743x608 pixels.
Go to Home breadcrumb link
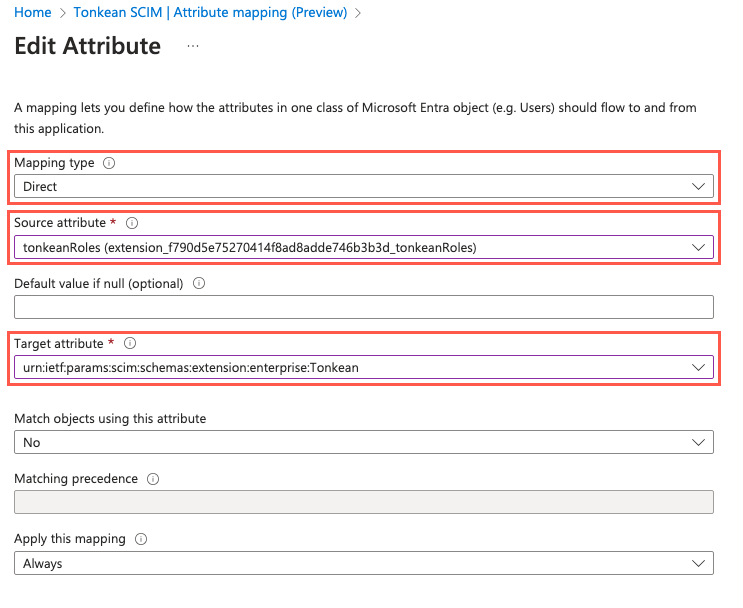tap(34, 13)
